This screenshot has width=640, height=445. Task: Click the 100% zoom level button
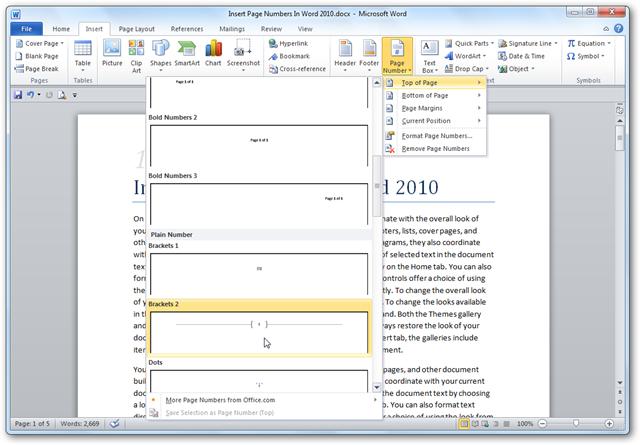pos(524,424)
